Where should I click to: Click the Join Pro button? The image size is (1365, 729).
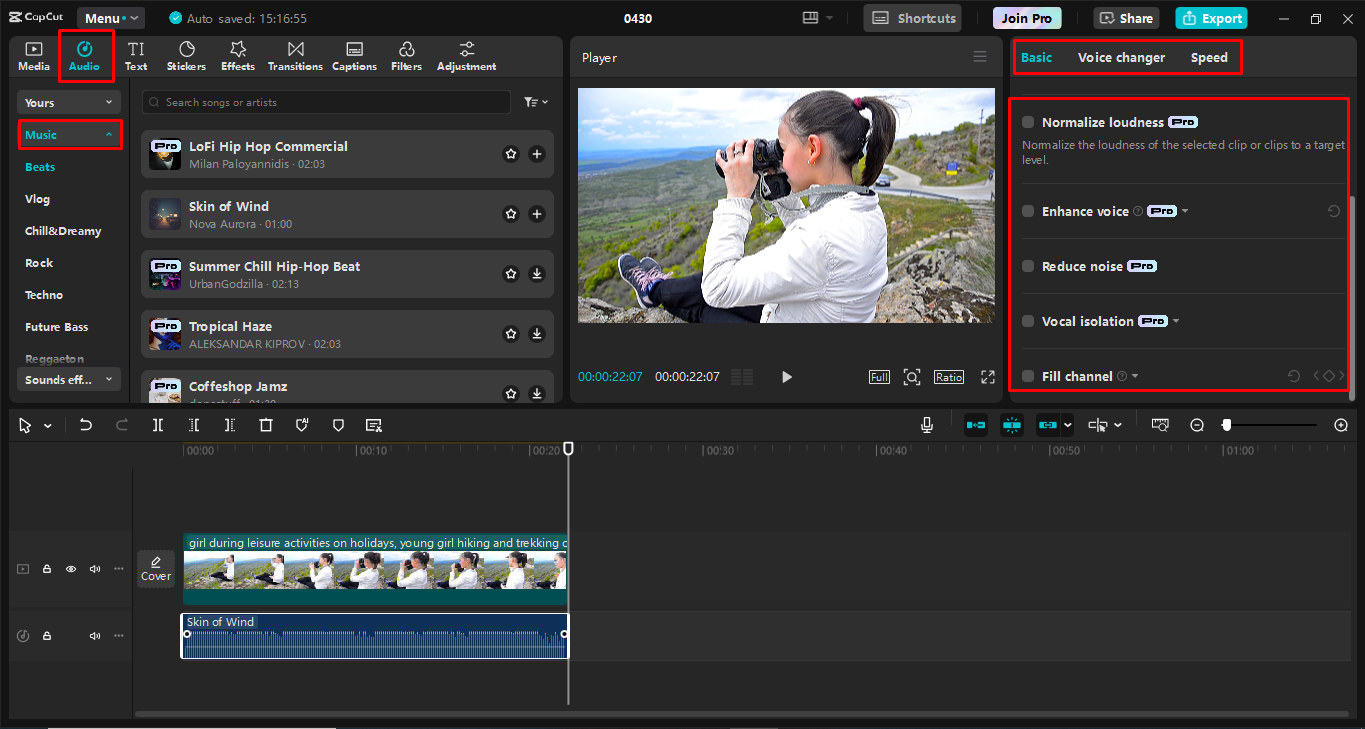click(x=1026, y=17)
